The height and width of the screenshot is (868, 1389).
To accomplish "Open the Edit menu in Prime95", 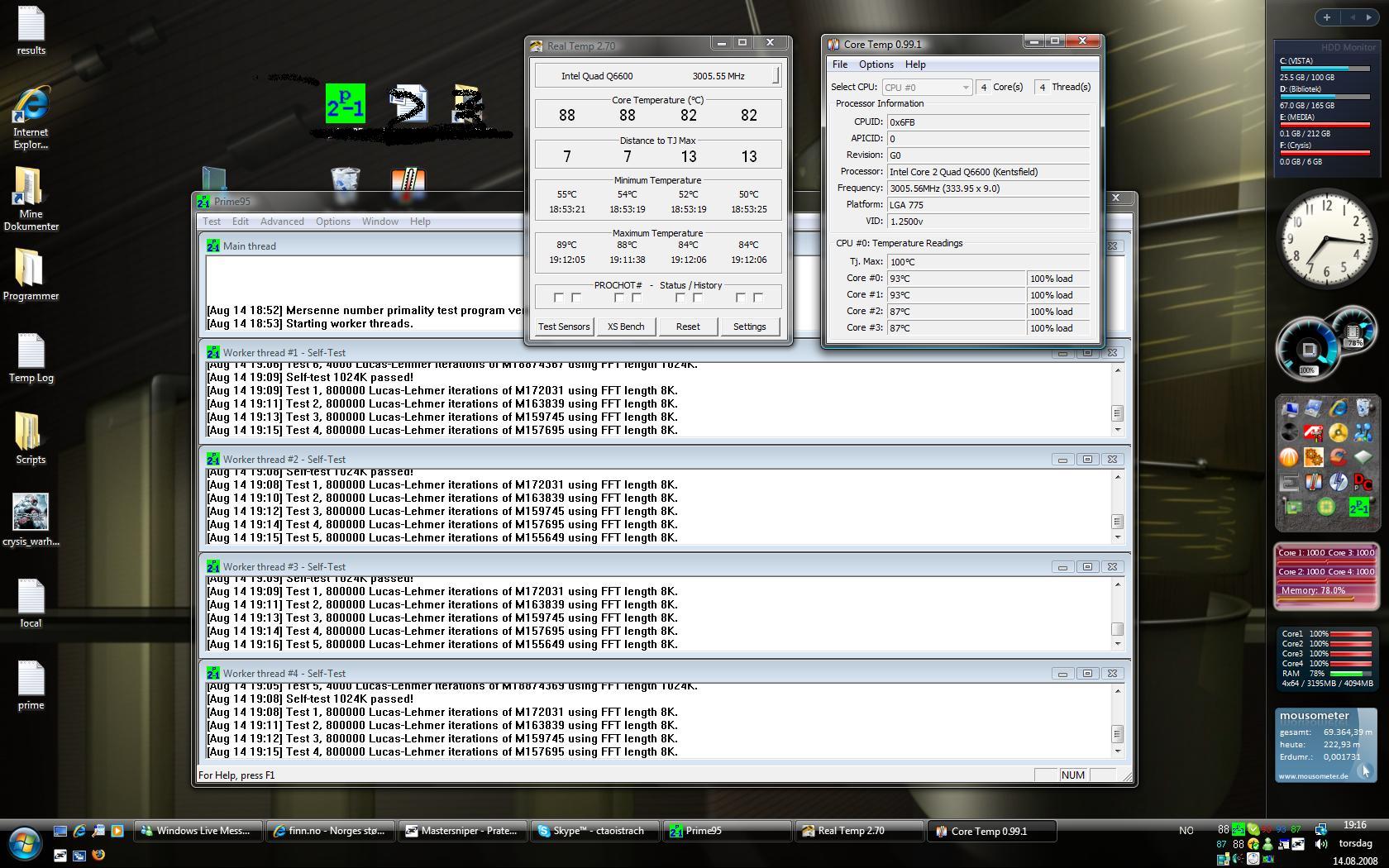I will tap(240, 222).
